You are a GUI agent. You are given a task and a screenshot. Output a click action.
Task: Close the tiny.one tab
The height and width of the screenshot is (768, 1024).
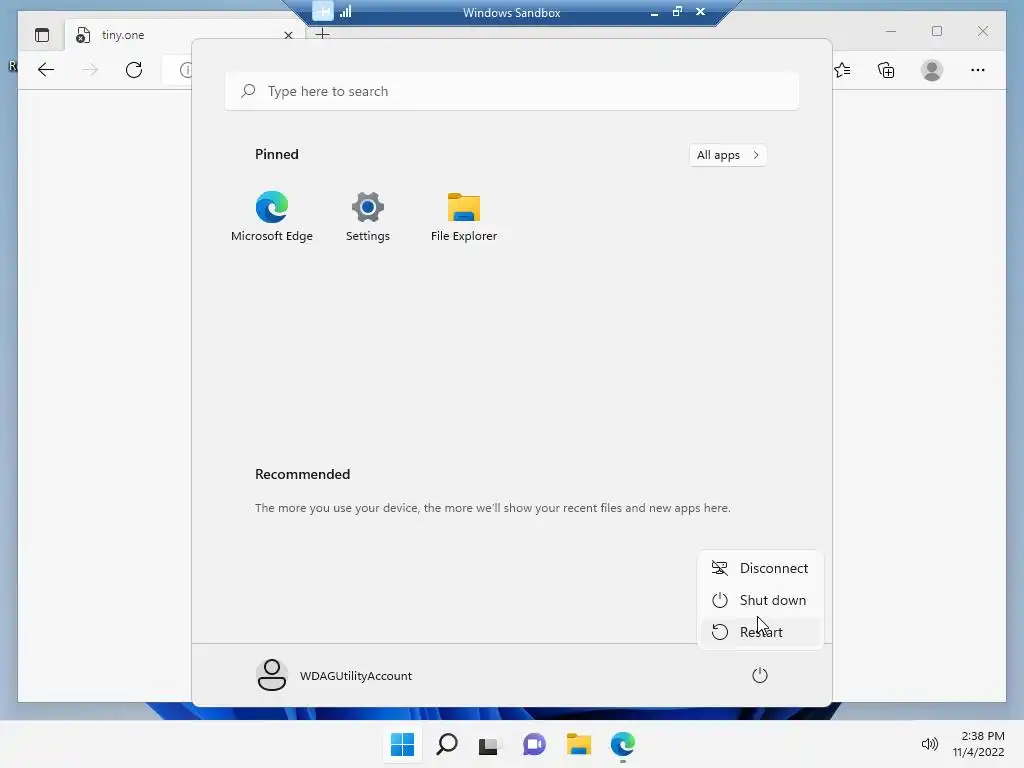click(x=288, y=35)
